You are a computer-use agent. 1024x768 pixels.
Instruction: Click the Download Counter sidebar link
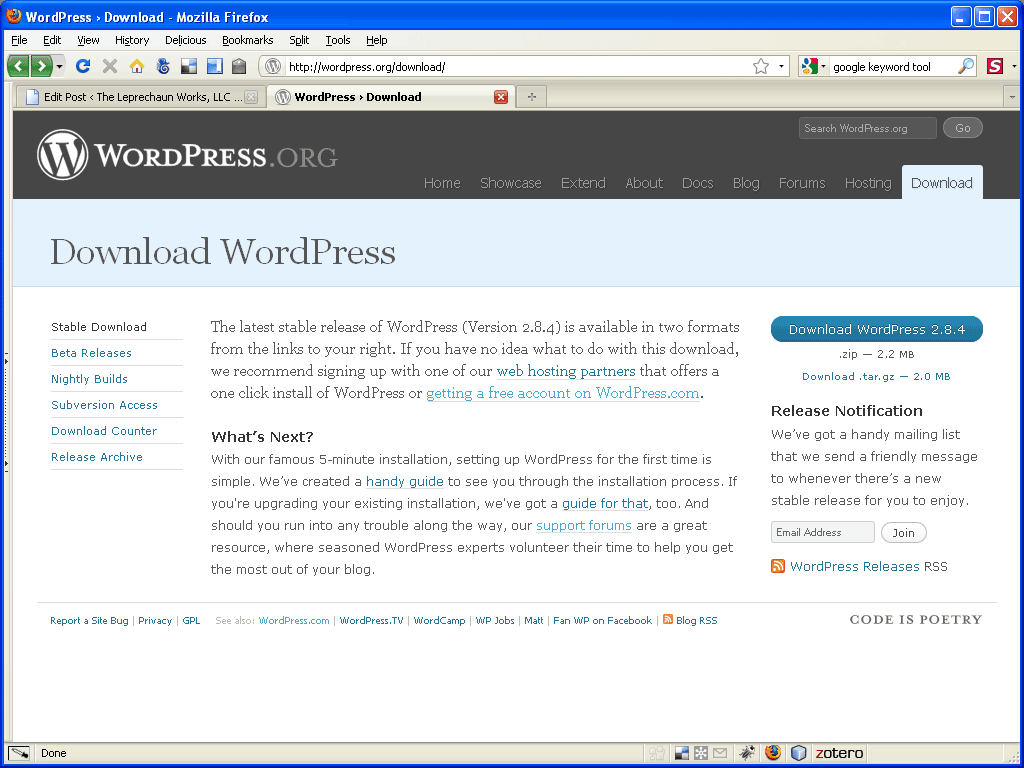(104, 431)
